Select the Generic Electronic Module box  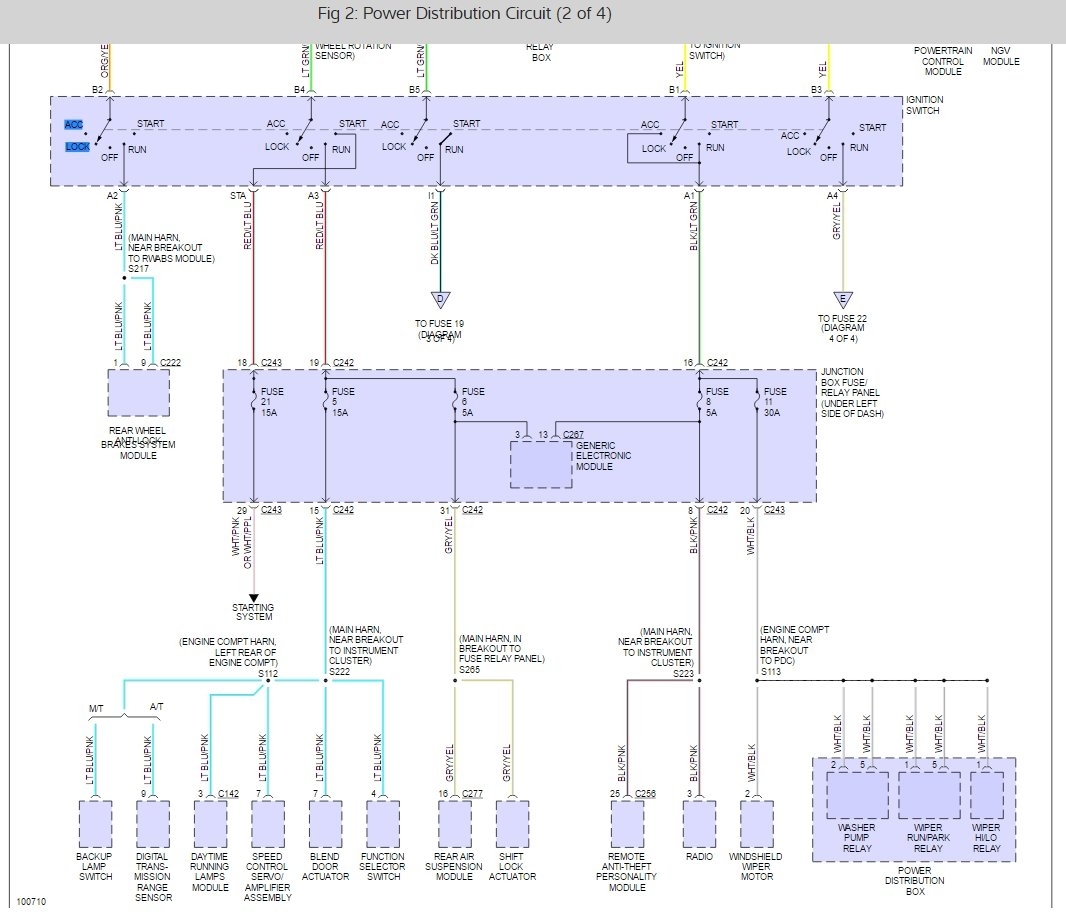tap(541, 464)
